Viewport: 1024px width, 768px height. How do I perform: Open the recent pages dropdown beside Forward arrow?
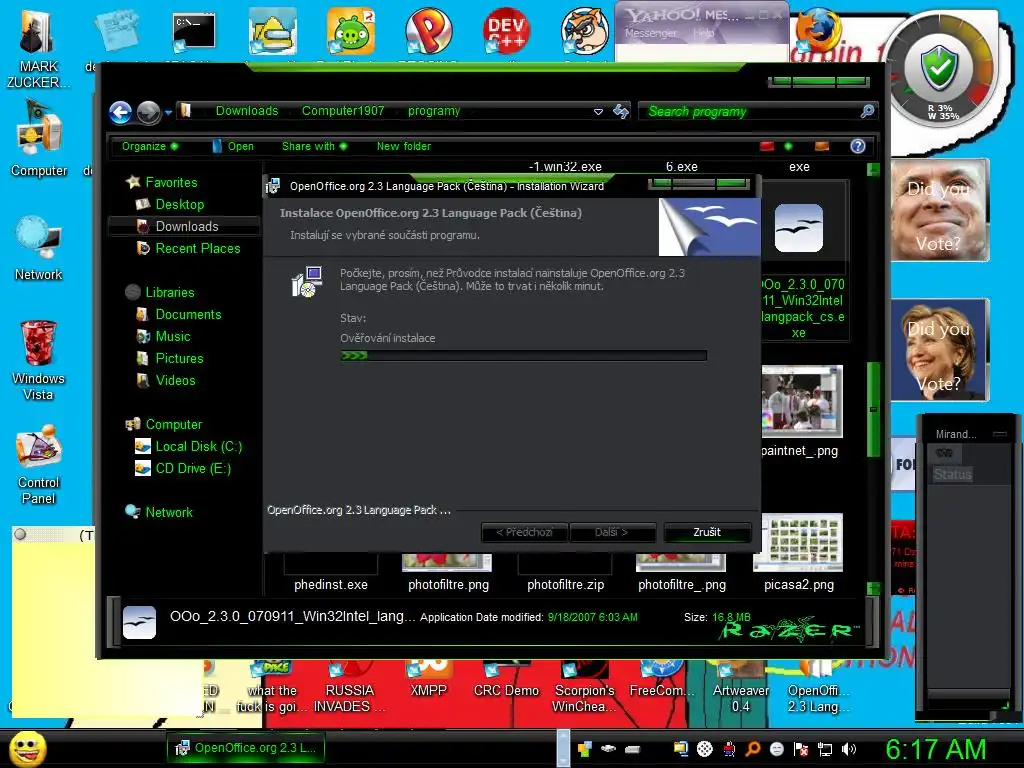pyautogui.click(x=168, y=112)
